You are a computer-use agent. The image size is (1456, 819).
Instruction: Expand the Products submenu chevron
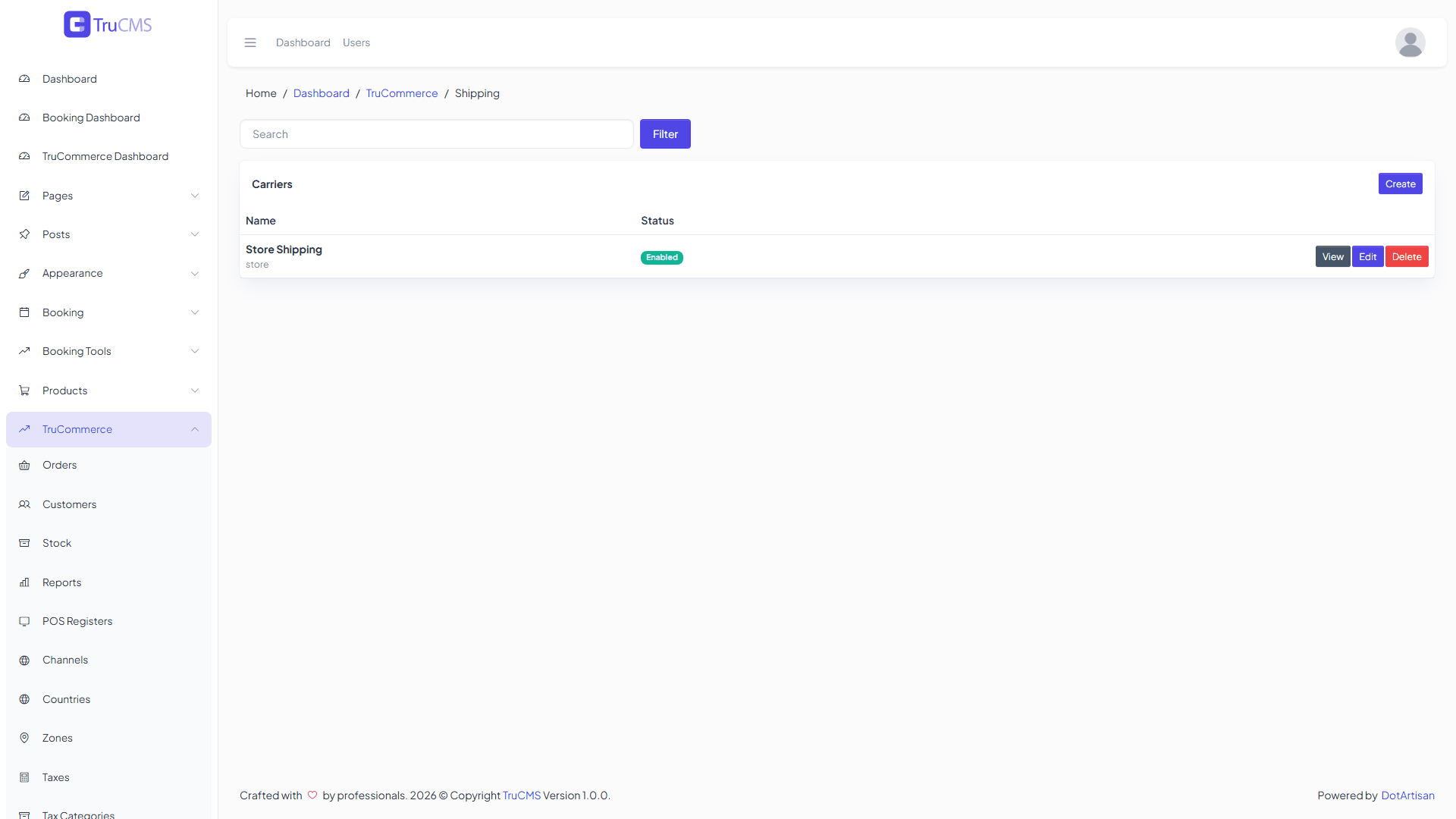pyautogui.click(x=195, y=391)
